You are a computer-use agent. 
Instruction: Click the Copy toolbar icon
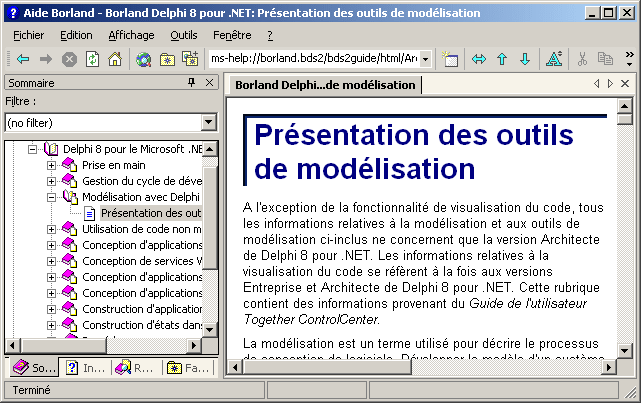(605, 59)
